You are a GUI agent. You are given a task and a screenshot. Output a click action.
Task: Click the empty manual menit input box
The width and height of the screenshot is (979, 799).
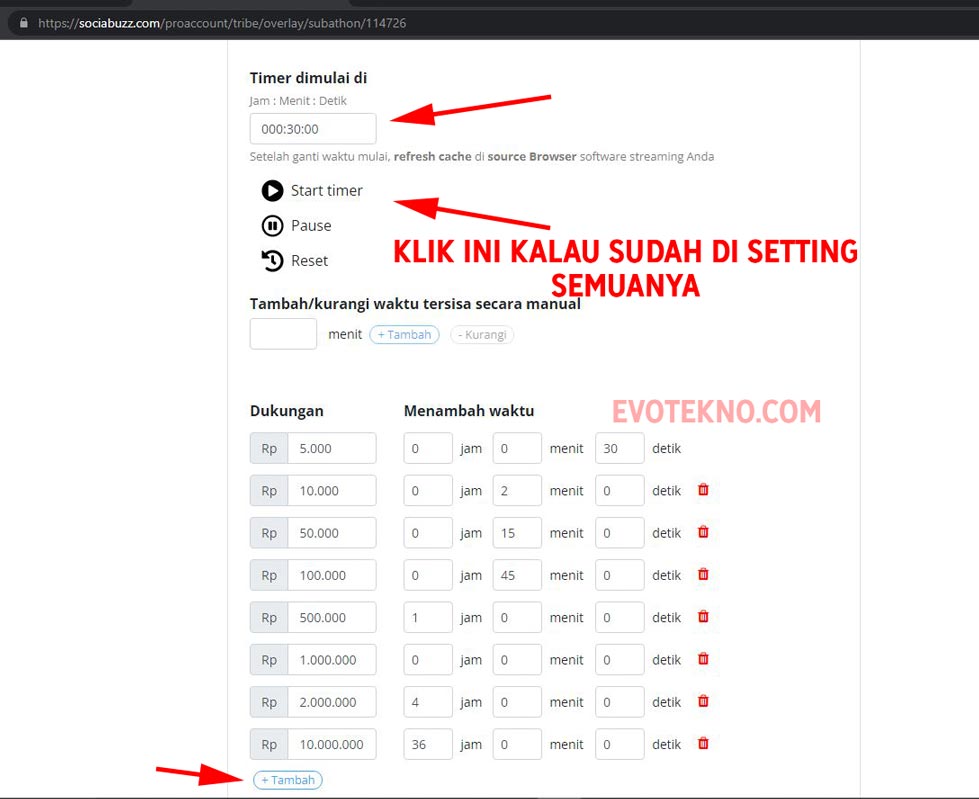(x=283, y=334)
